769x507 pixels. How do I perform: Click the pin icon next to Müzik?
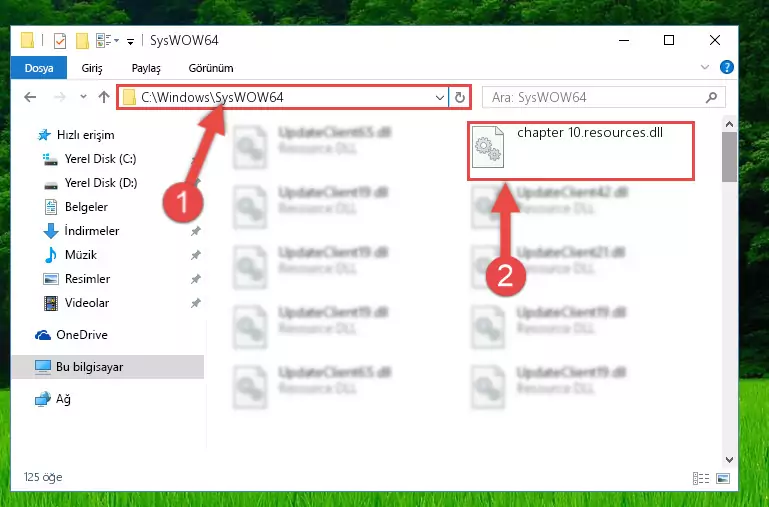(196, 255)
